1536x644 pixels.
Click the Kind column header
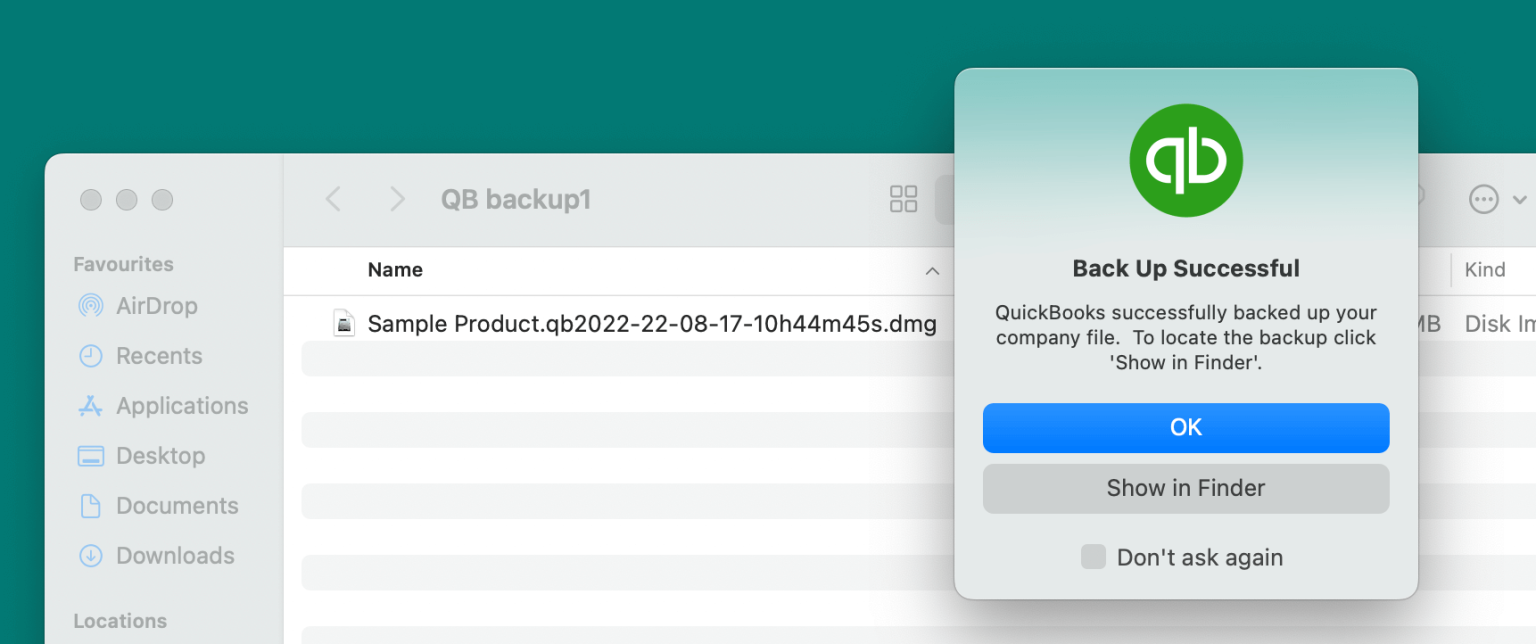coord(1485,269)
